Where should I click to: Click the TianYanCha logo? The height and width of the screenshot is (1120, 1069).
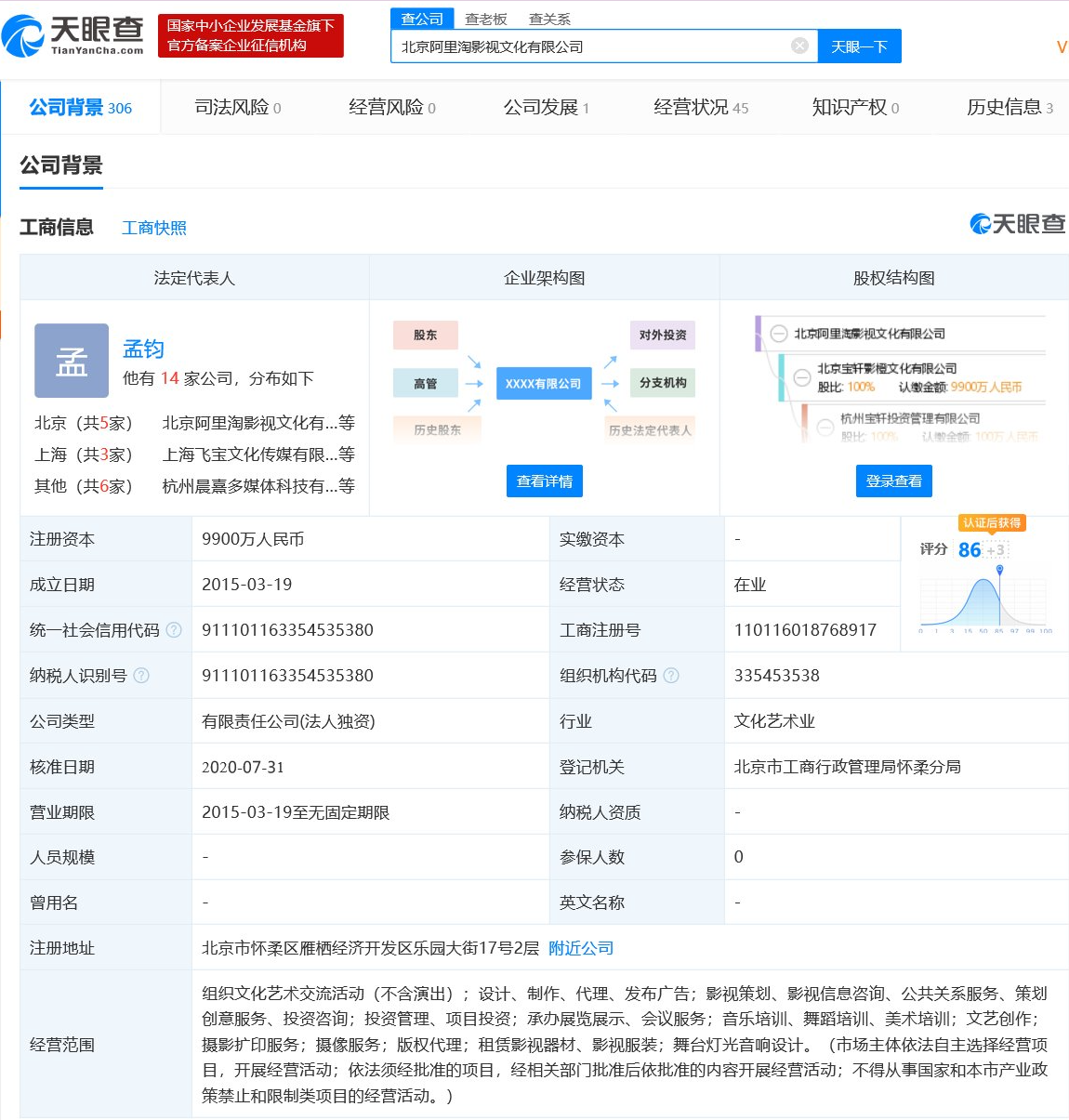coord(74,35)
